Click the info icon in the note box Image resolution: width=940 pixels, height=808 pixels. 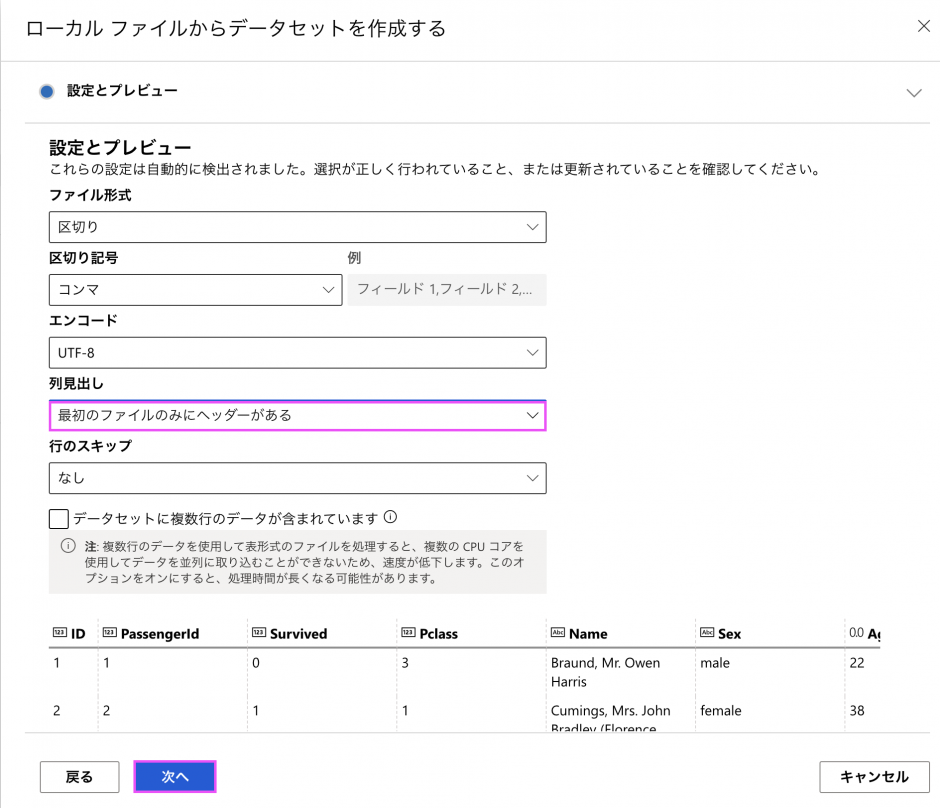[x=68, y=545]
